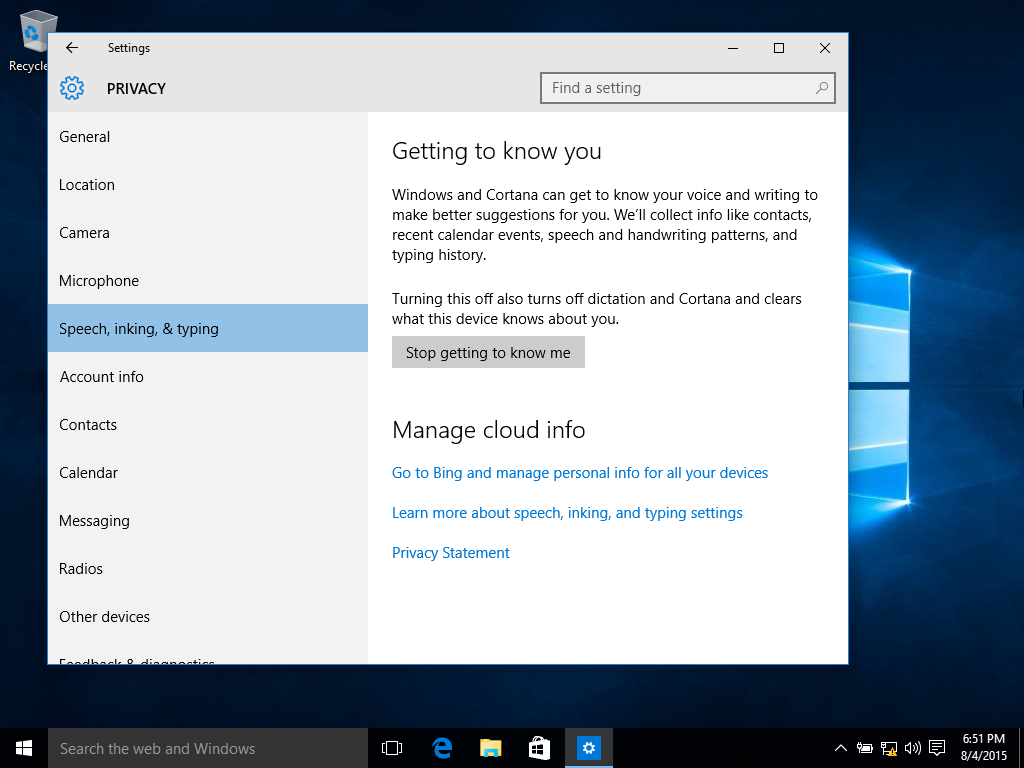Open the Go to Bing manage personal info link
The width and height of the screenshot is (1024, 768).
click(580, 473)
